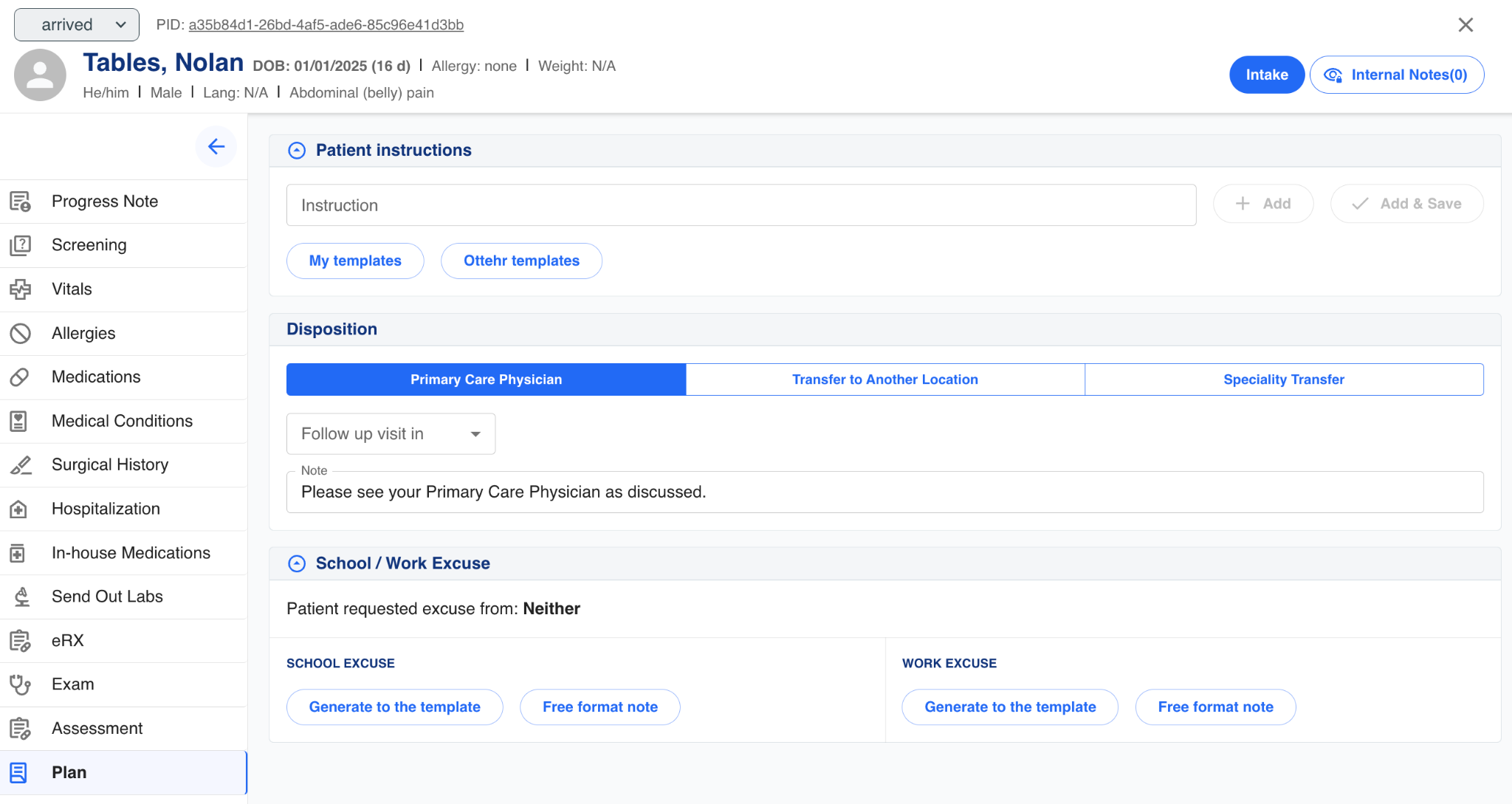Image resolution: width=1512 pixels, height=804 pixels.
Task: Click the Allergies prohibition icon
Action: click(20, 334)
